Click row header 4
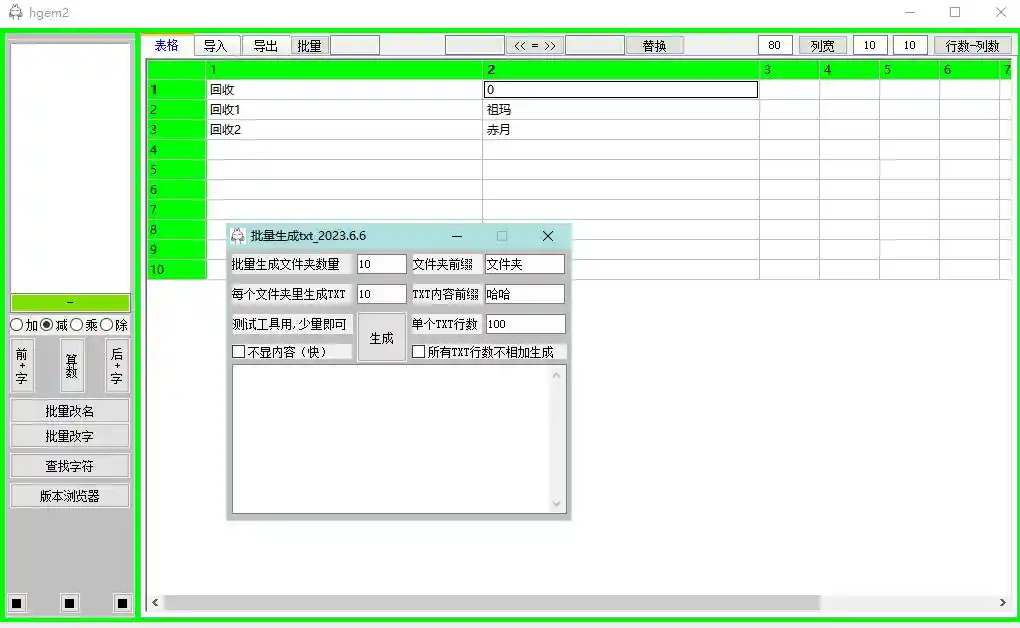 coord(177,150)
